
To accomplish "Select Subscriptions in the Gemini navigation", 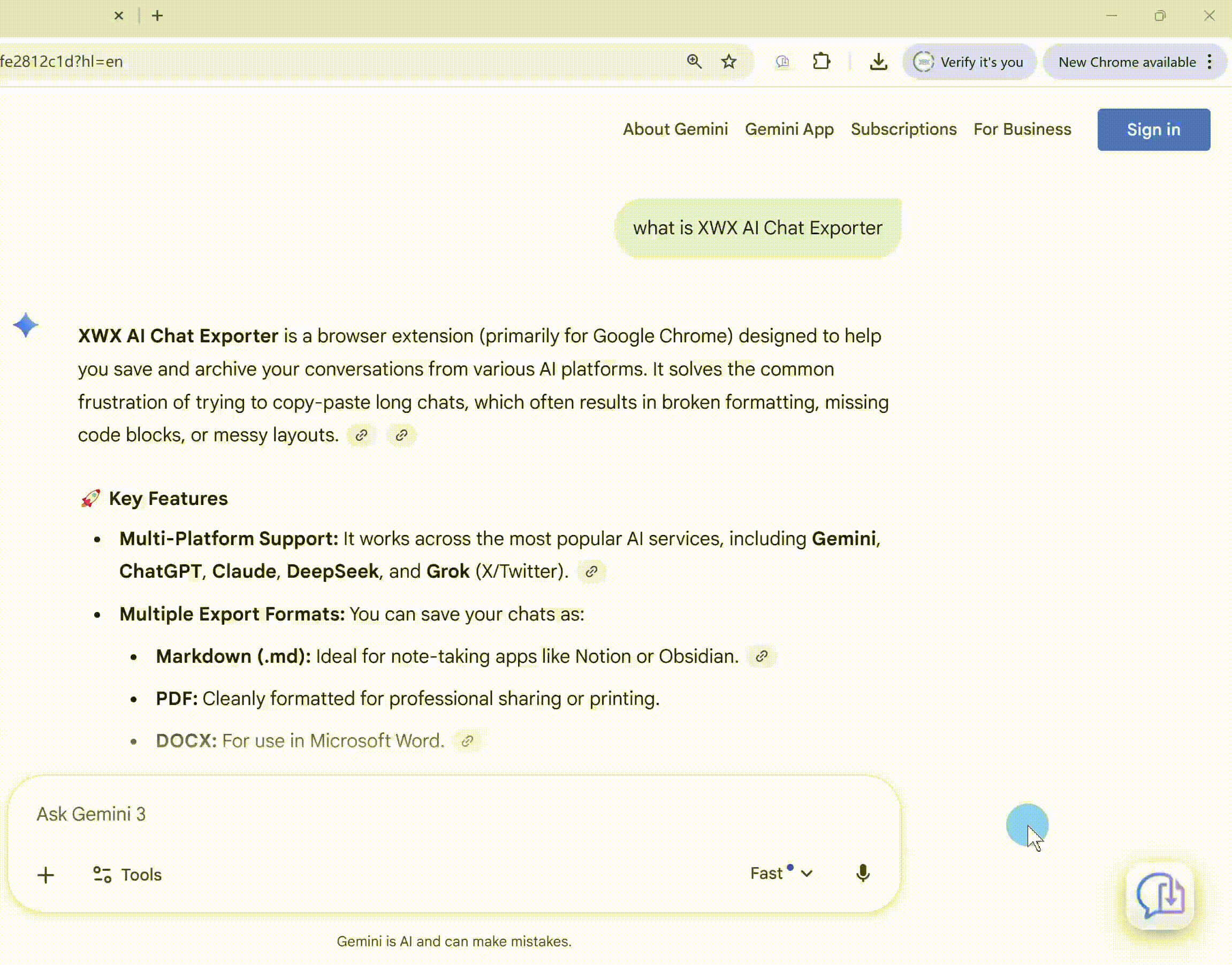I will tap(903, 129).
